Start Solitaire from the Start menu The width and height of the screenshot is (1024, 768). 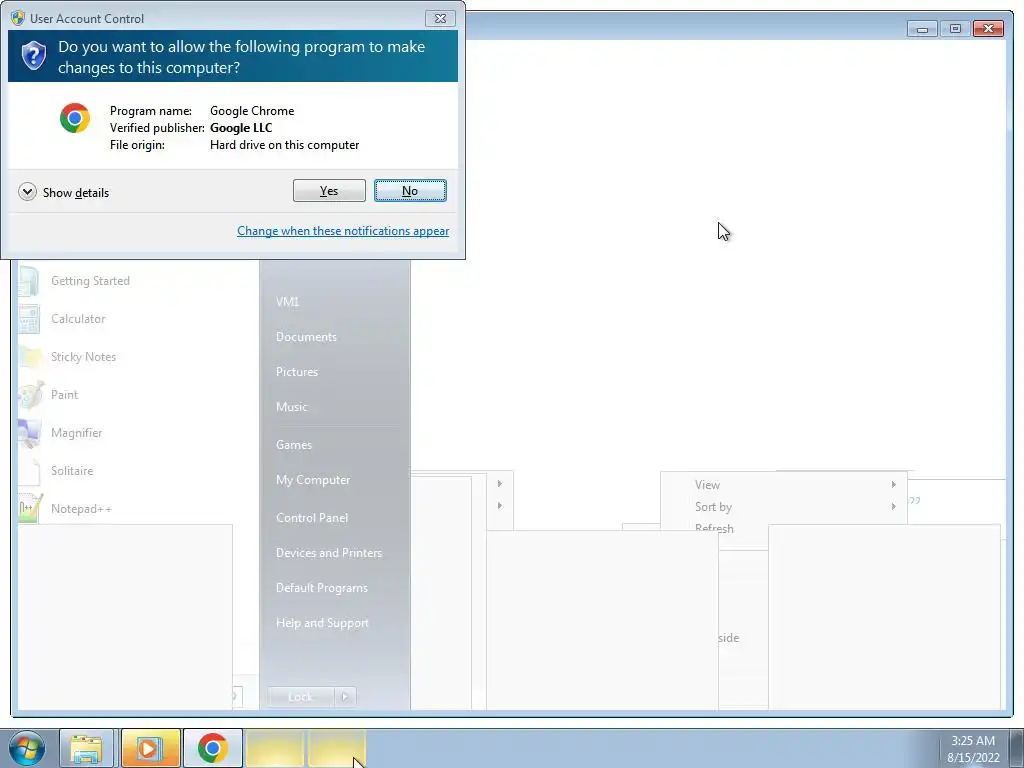pos(72,470)
